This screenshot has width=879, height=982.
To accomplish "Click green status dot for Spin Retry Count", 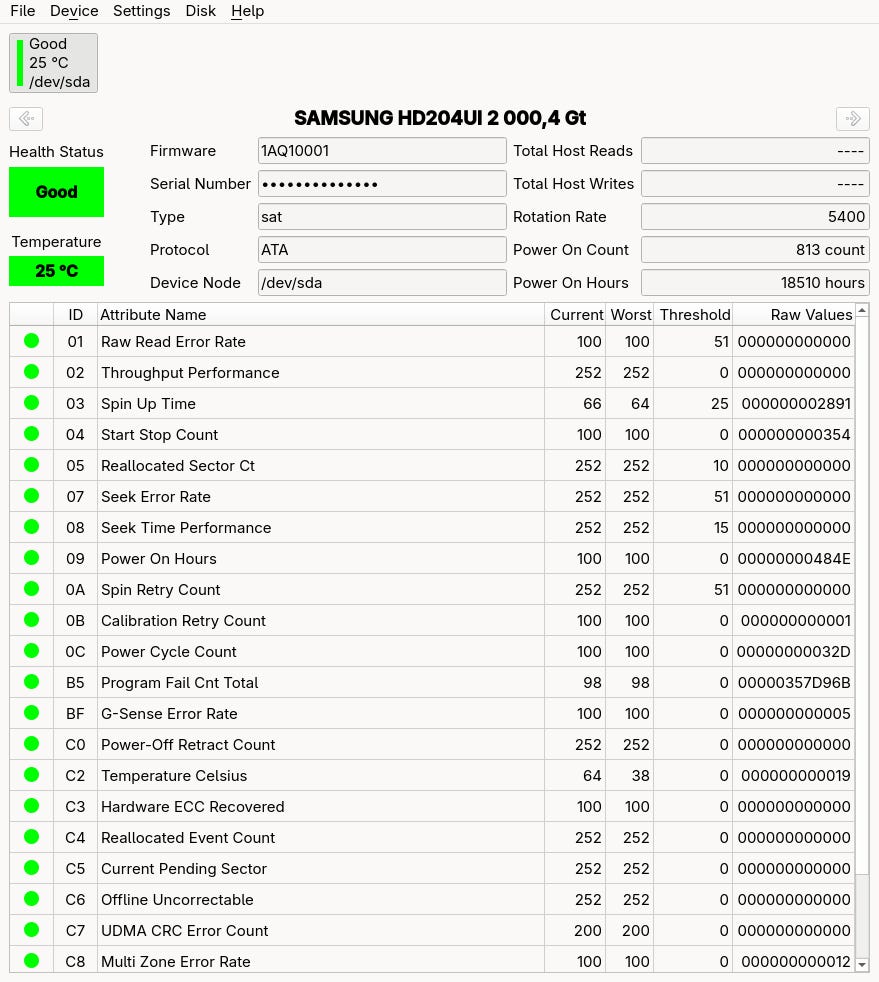I will (31, 589).
